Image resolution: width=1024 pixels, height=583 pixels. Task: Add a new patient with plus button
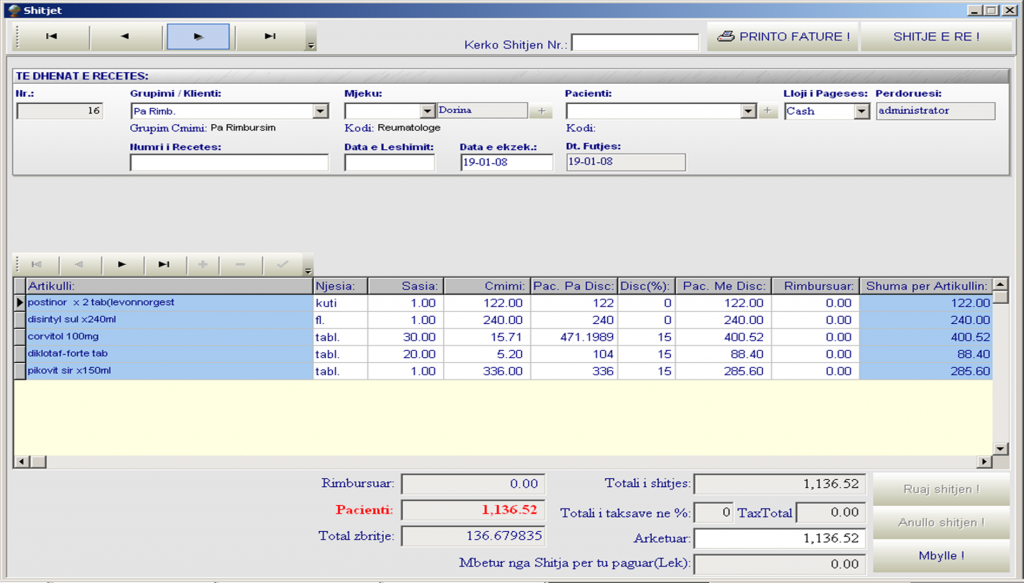[x=768, y=111]
